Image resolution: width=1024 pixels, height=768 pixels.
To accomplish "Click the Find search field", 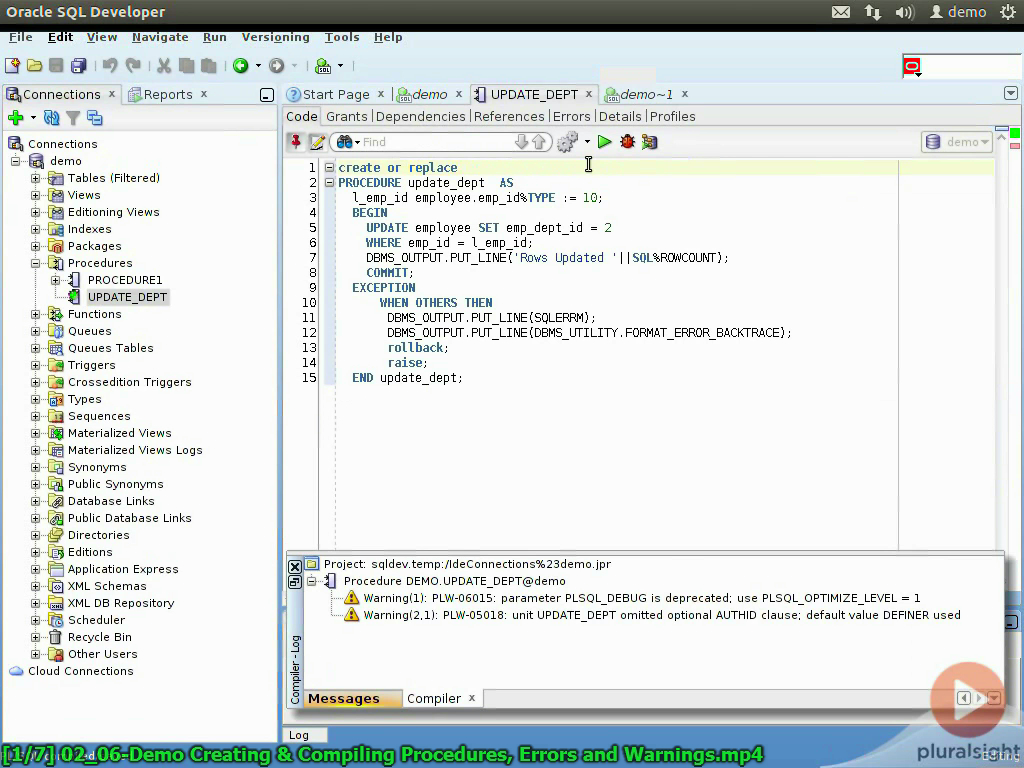I will point(438,142).
